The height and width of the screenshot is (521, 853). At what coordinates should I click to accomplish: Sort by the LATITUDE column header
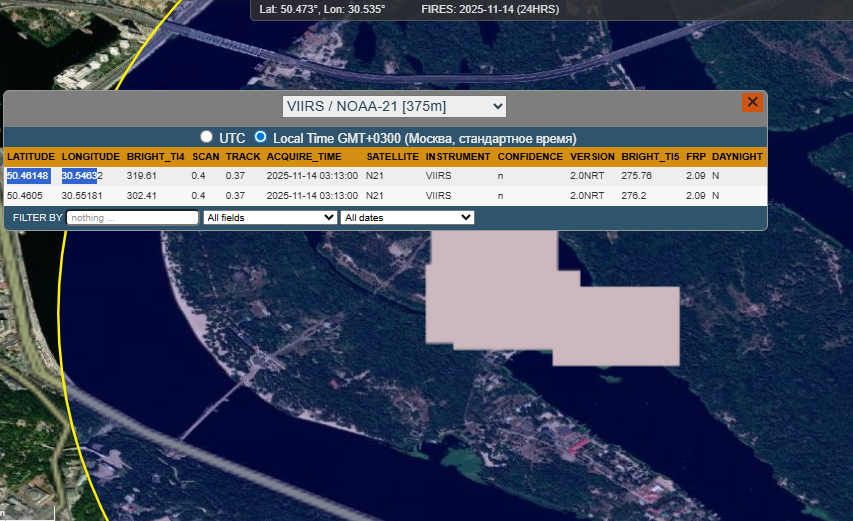31,157
